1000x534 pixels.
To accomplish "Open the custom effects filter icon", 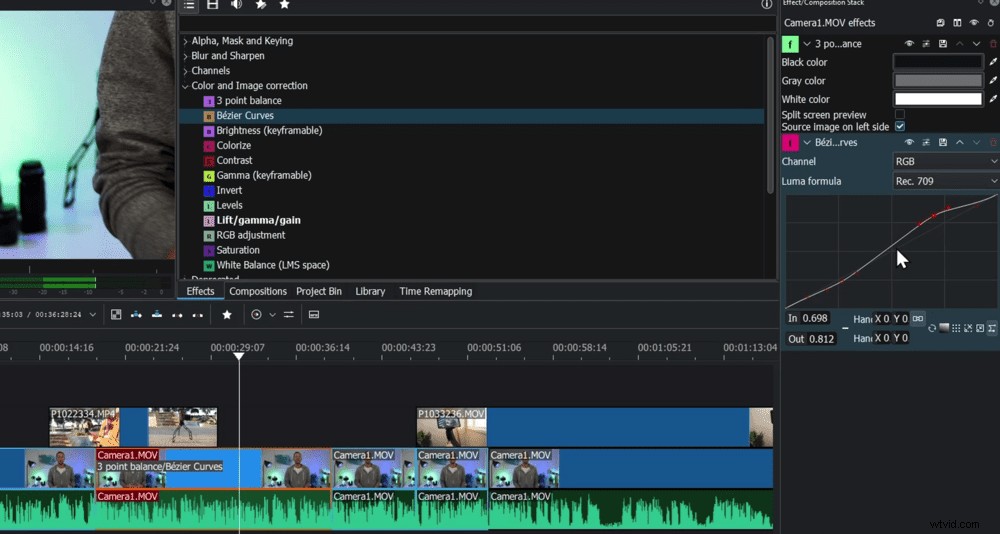I will pyautogui.click(x=261, y=4).
